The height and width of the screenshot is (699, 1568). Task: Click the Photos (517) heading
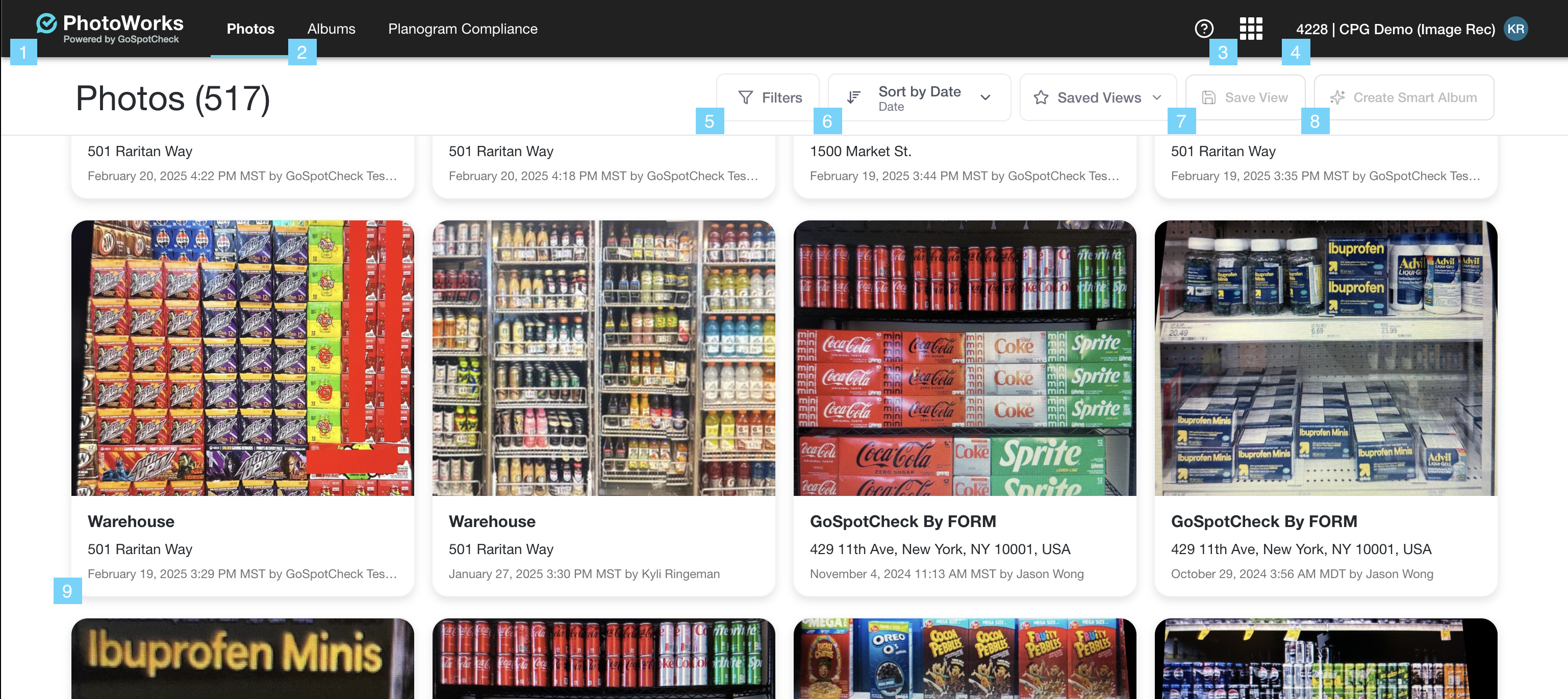[173, 98]
